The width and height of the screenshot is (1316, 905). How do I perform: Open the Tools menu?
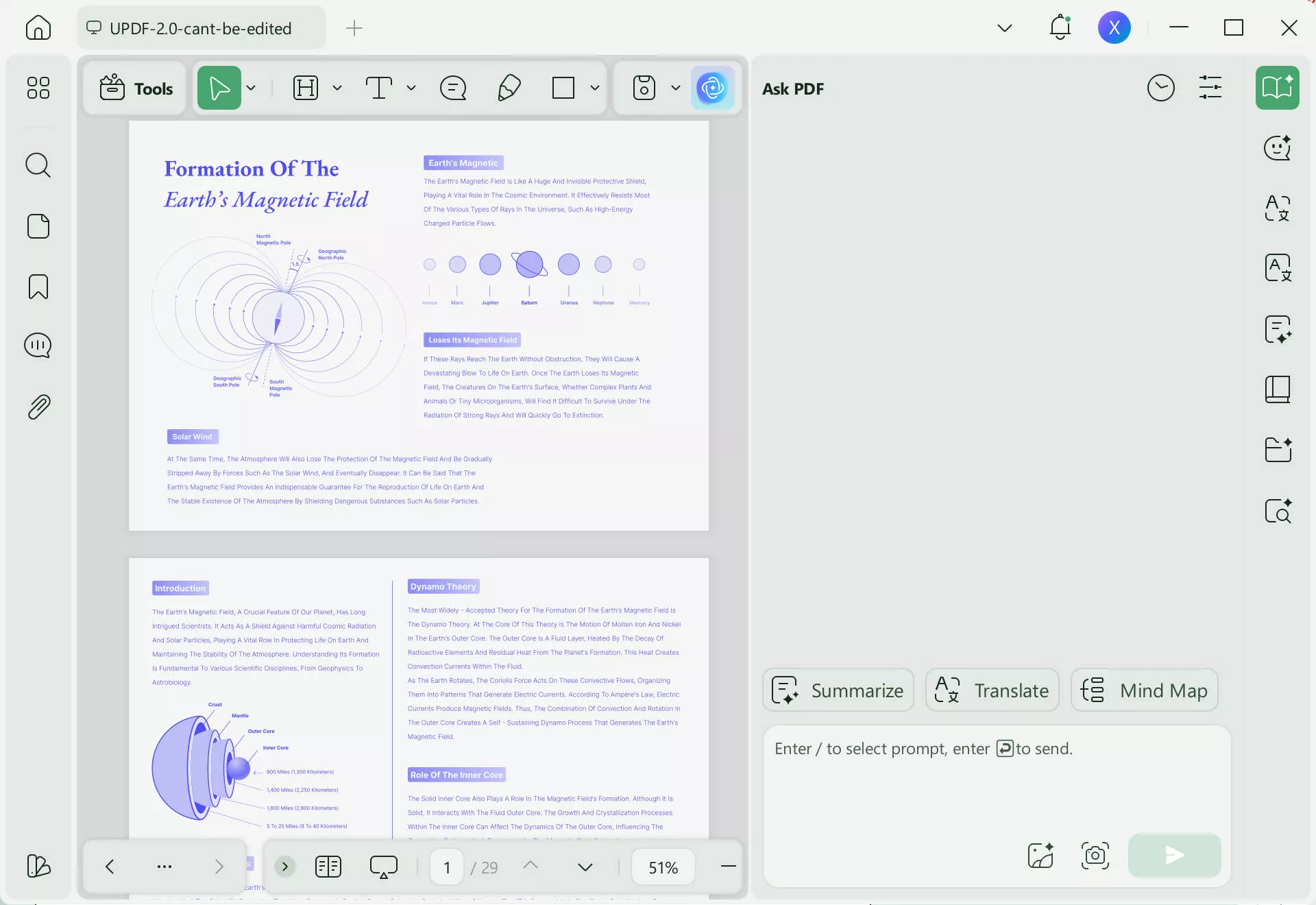[136, 88]
